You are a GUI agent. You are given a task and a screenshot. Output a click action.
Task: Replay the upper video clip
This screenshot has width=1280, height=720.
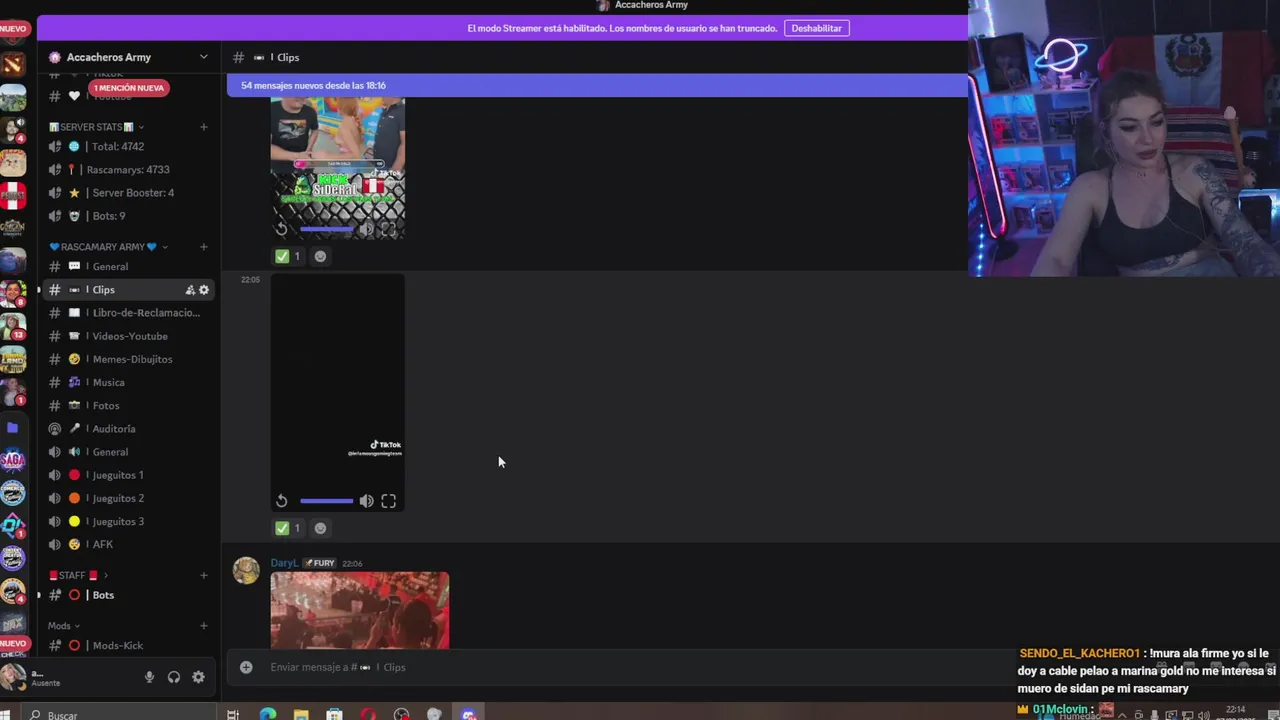pyautogui.click(x=282, y=229)
